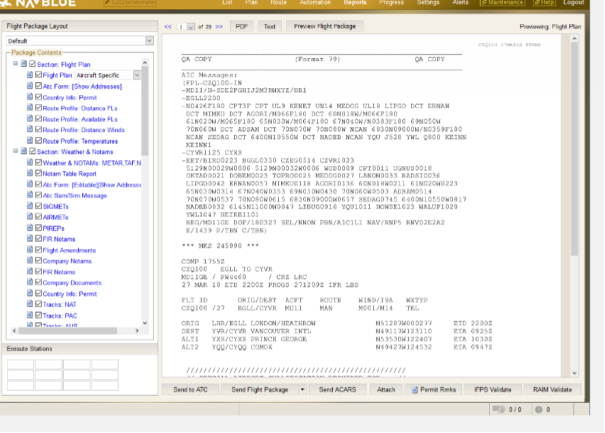Uncheck the Notam Table Report checkbox
This screenshot has width=605, height=433.
click(x=38, y=173)
